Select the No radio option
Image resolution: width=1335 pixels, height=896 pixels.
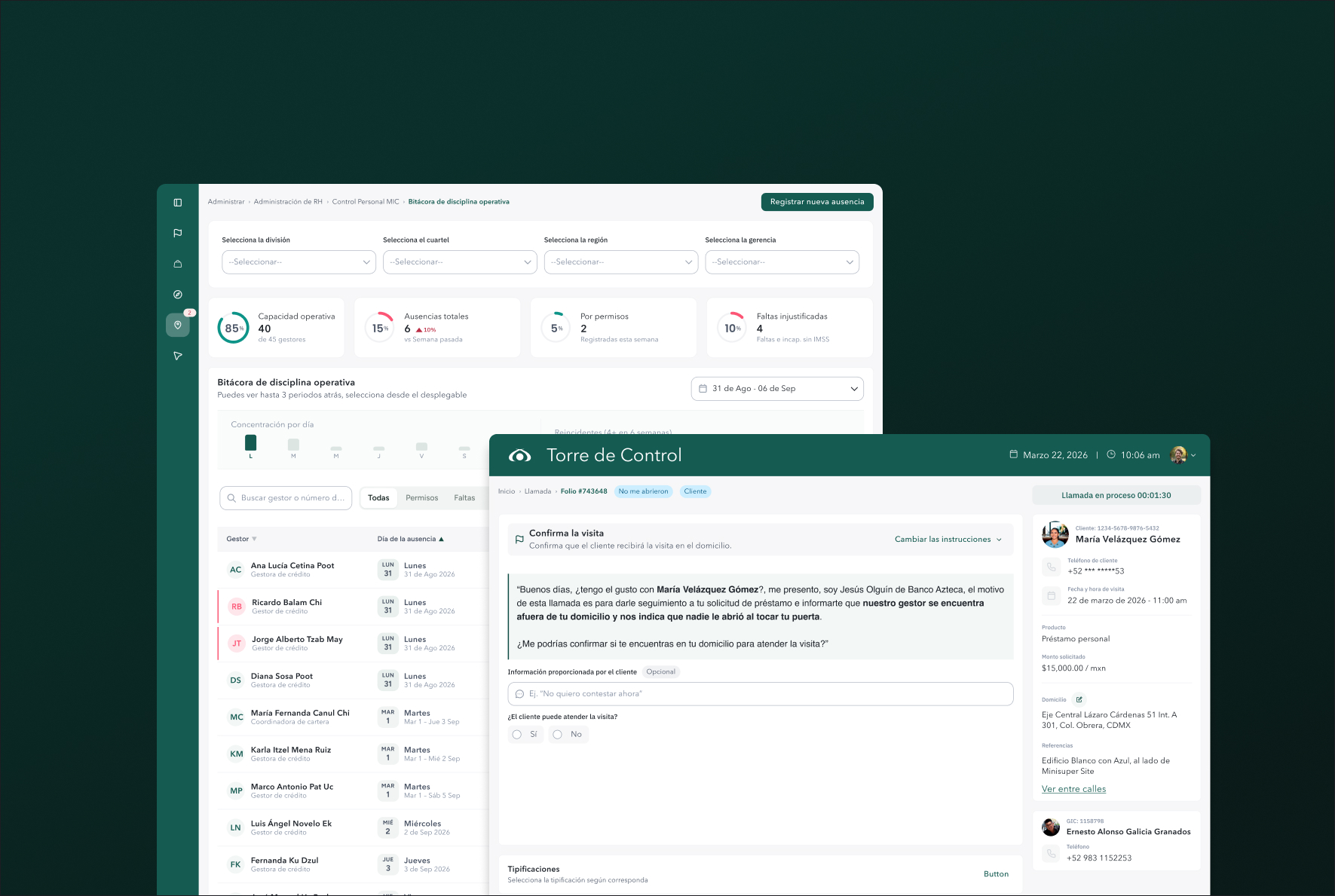pyautogui.click(x=557, y=735)
